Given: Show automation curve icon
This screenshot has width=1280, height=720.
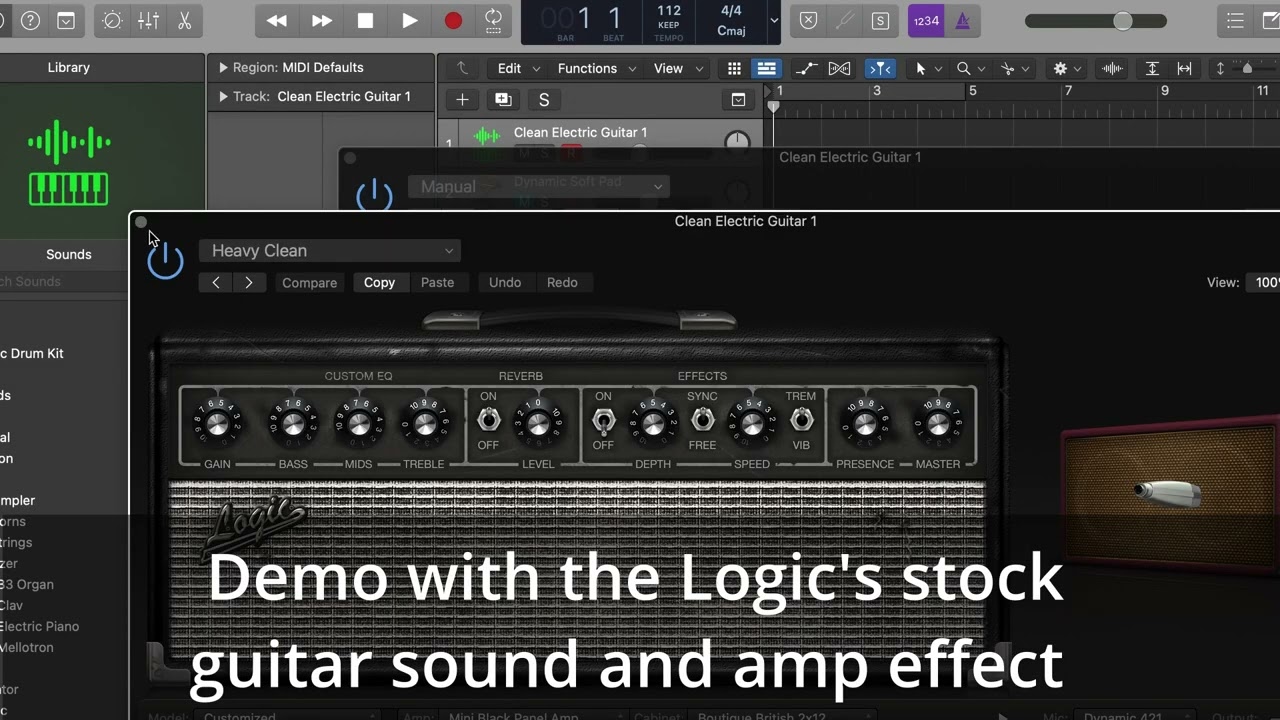Looking at the screenshot, I should click(806, 68).
